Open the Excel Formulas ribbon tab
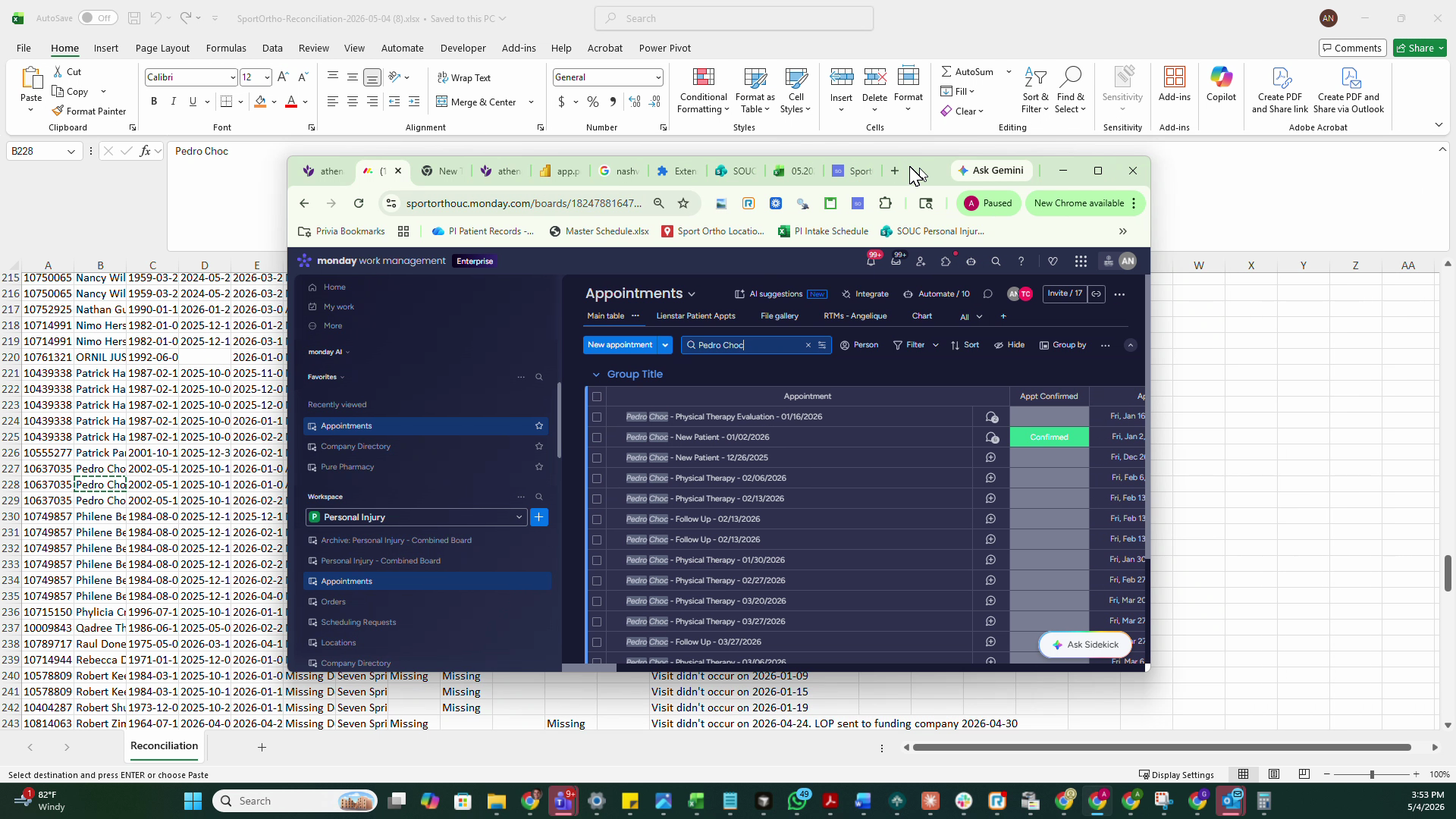 pos(226,48)
